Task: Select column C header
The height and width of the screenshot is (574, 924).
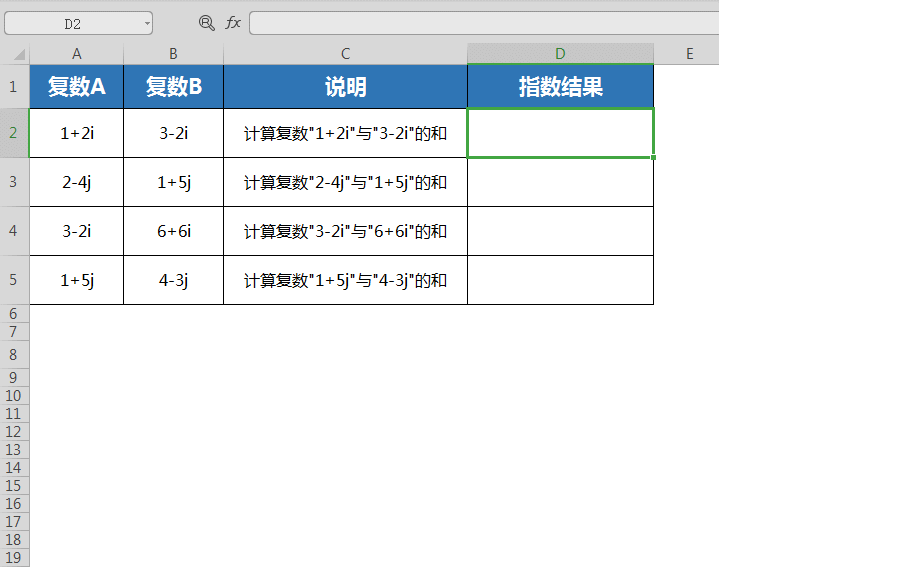Action: (x=345, y=54)
